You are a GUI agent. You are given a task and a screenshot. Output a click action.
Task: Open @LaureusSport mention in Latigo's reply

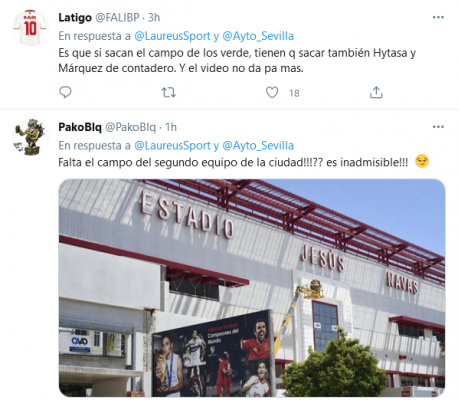point(172,36)
